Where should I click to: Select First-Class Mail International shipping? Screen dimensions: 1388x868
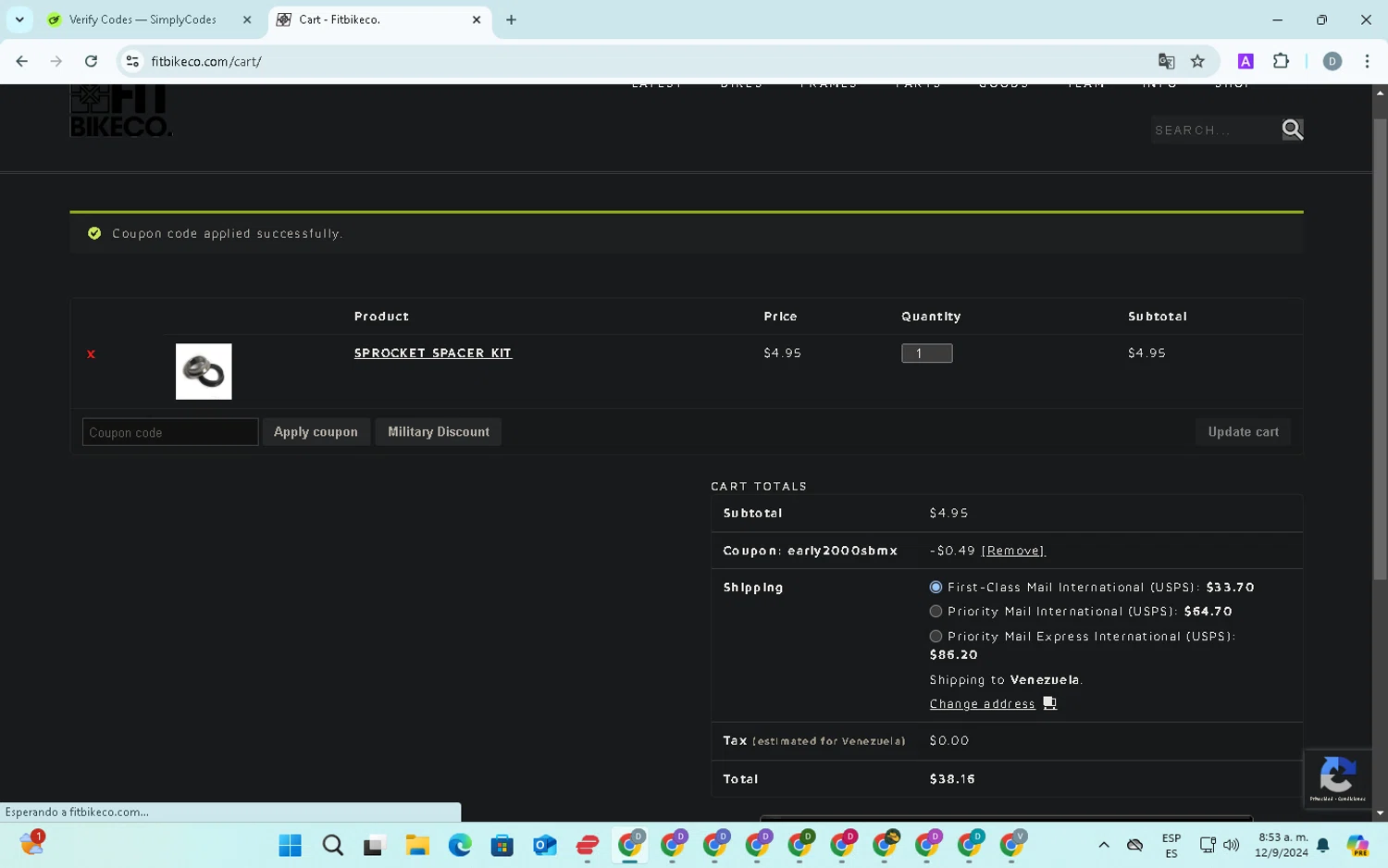[x=936, y=587]
